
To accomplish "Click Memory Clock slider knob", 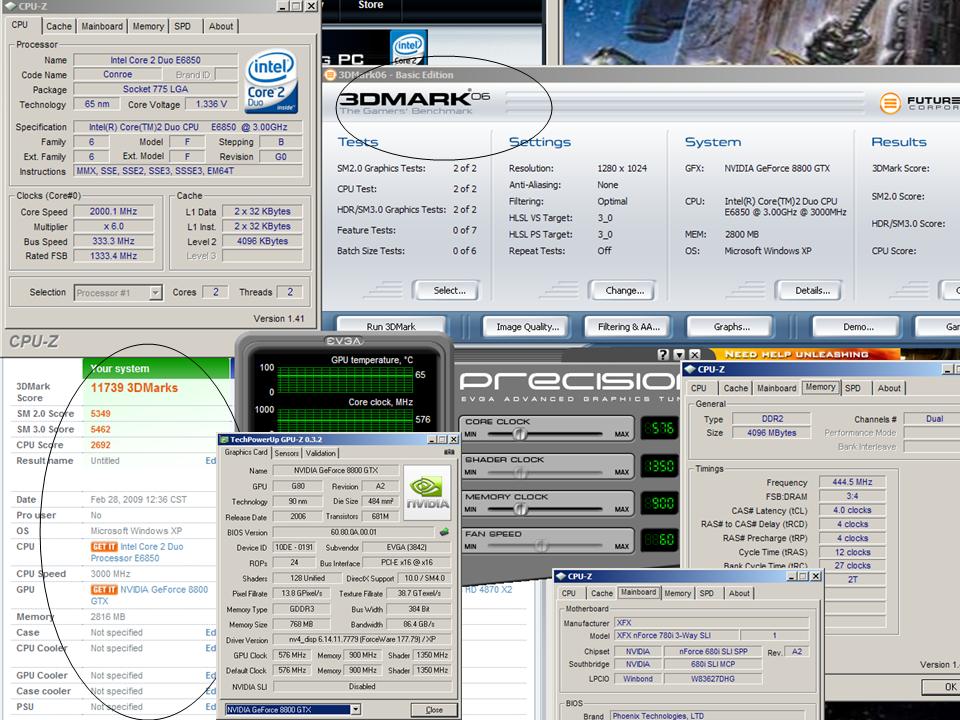I will pyautogui.click(x=519, y=509).
